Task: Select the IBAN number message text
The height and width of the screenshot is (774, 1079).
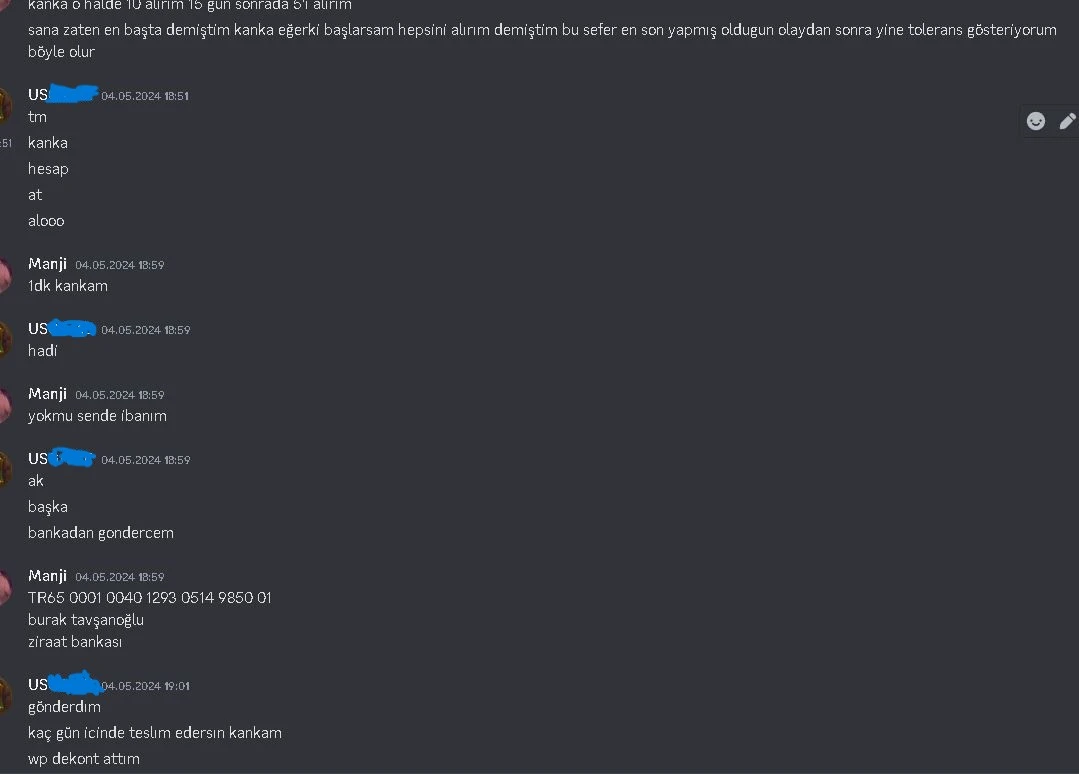Action: click(x=149, y=598)
